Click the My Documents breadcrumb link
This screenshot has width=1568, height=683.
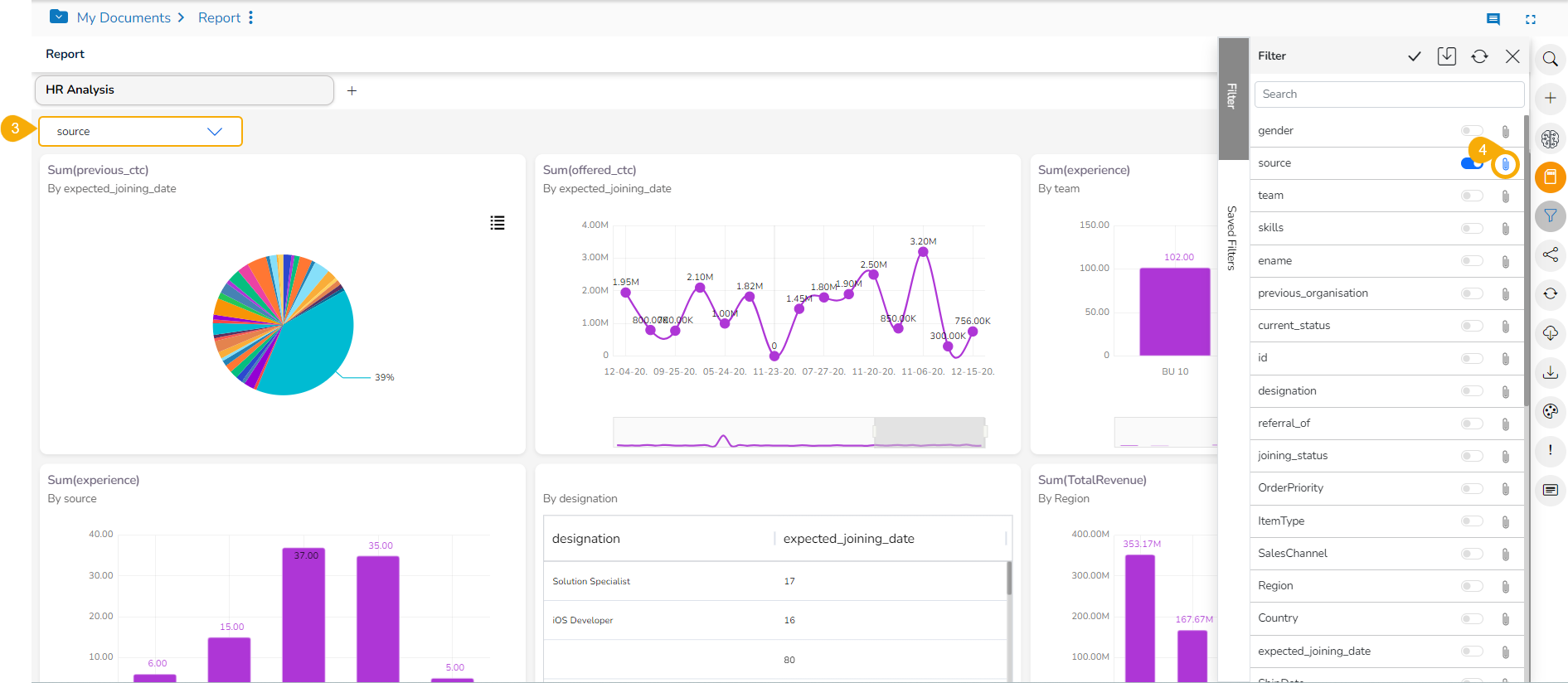[123, 17]
